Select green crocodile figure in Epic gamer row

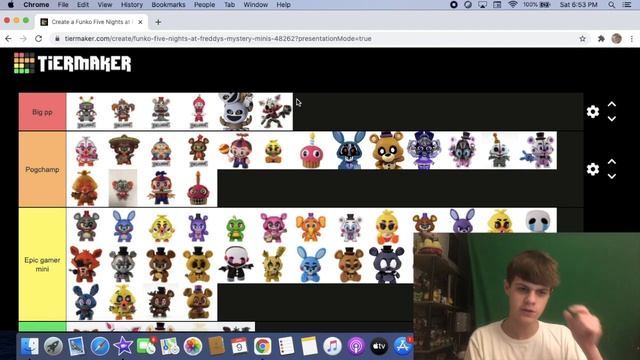236,228
